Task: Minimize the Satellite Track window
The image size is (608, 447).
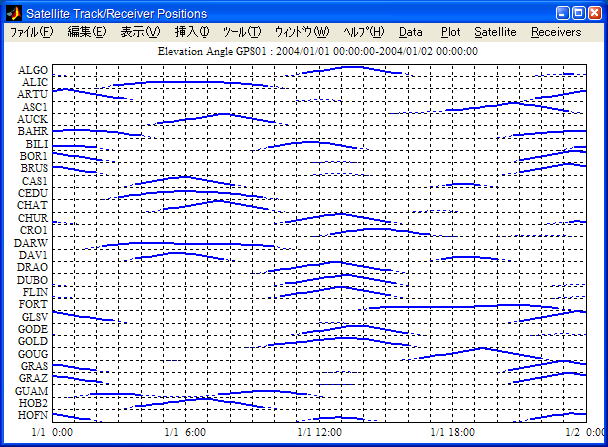Action: tap(549, 13)
